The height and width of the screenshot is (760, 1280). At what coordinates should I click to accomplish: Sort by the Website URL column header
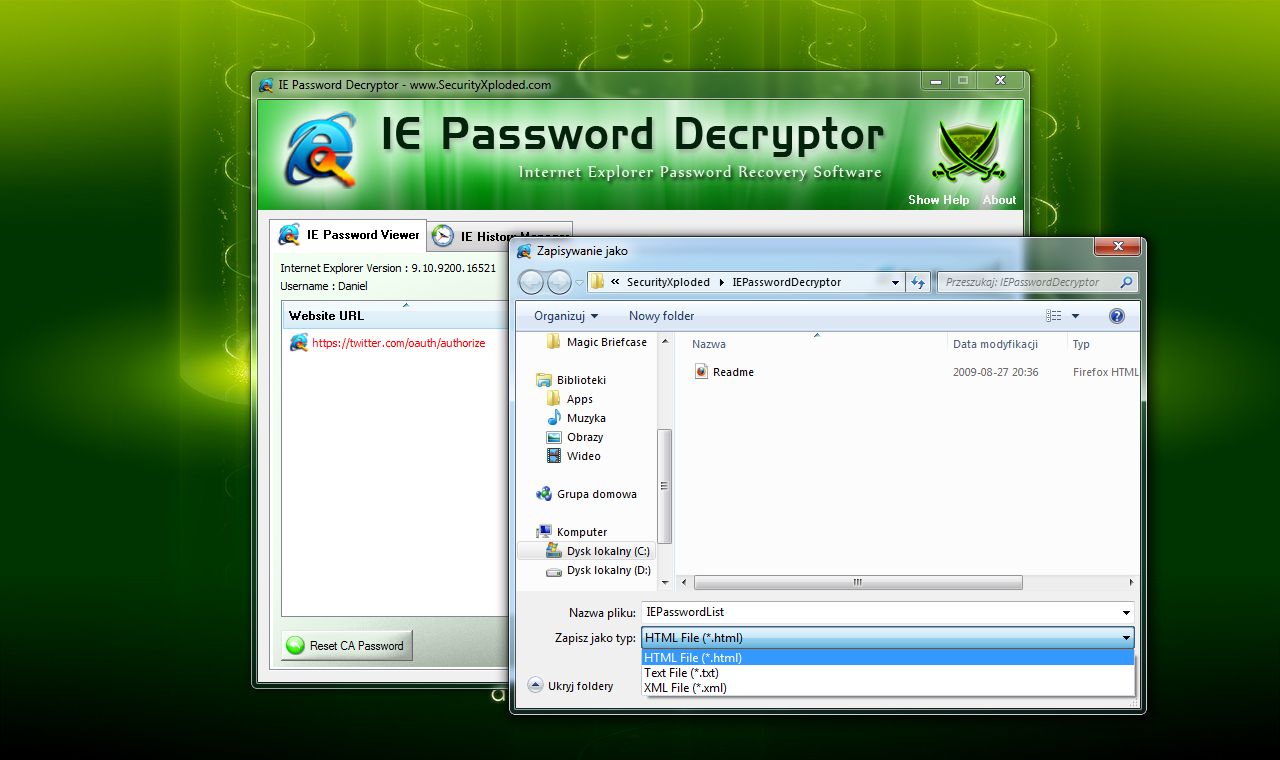pos(395,316)
